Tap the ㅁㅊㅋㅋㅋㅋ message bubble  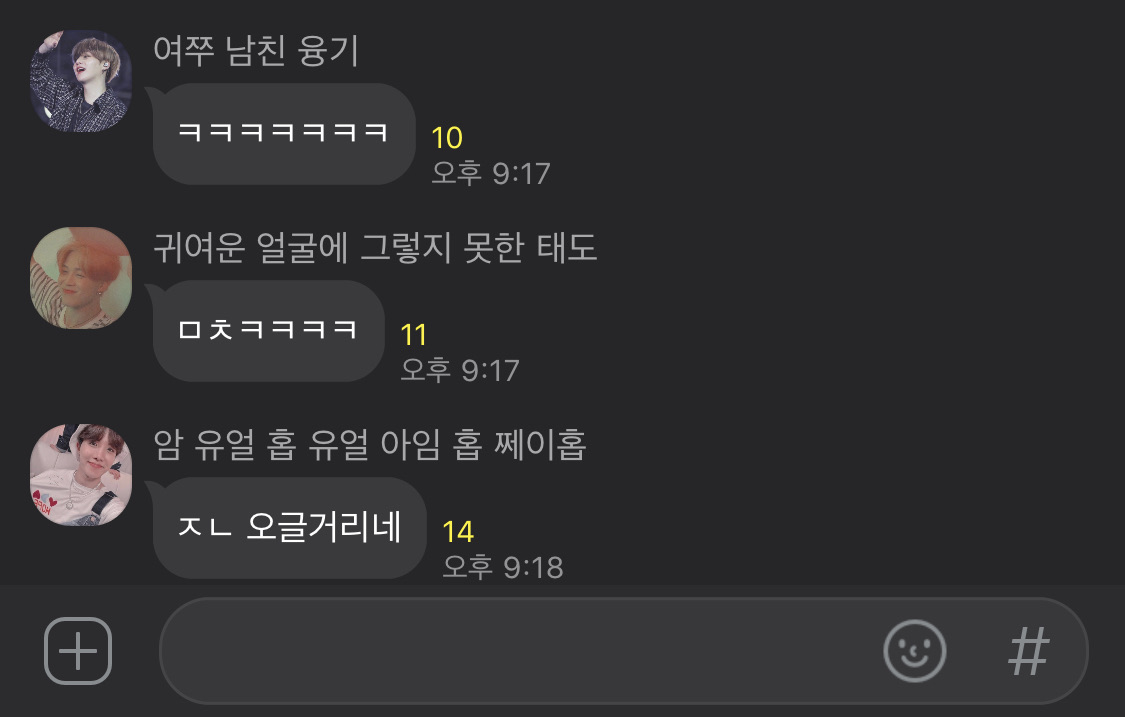pos(268,331)
